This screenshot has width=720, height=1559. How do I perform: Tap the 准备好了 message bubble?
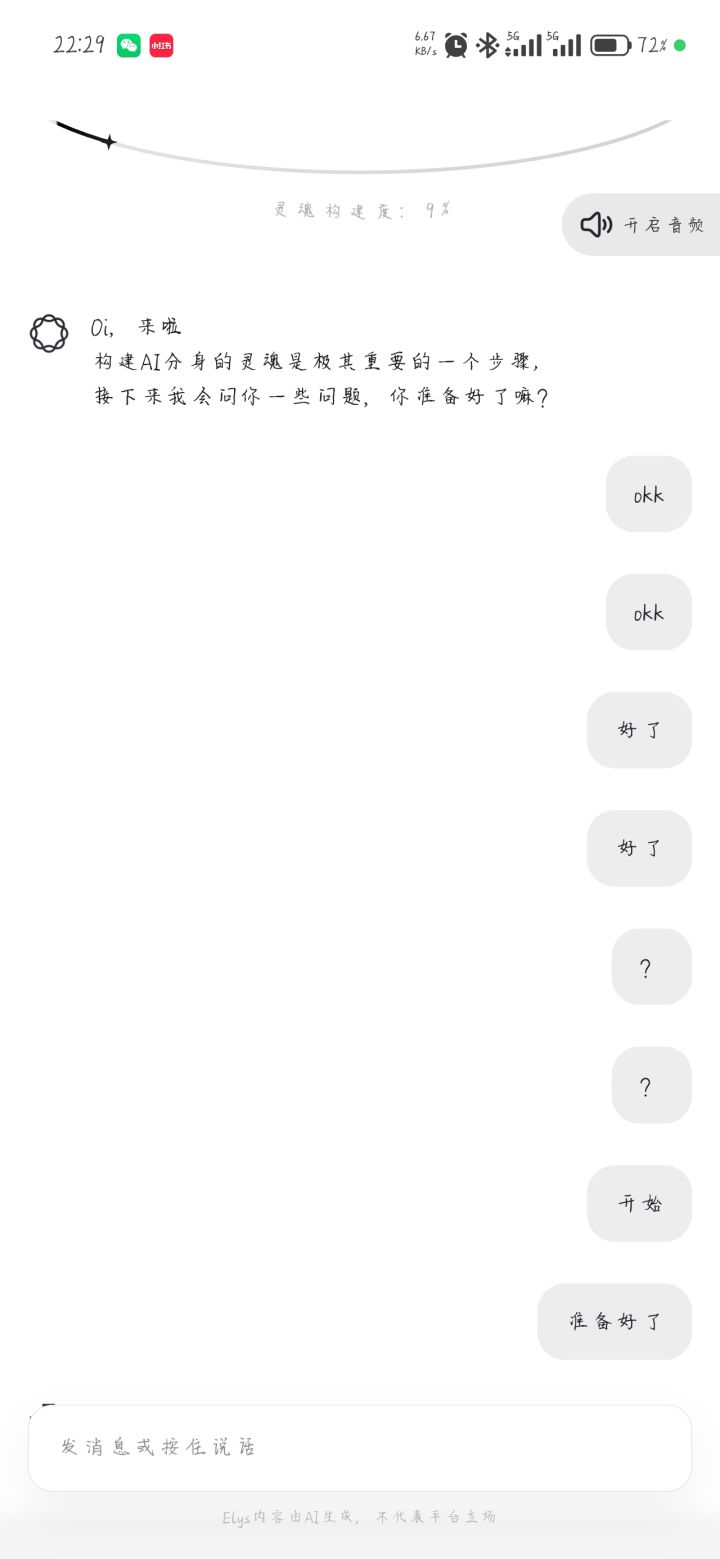coord(614,1321)
